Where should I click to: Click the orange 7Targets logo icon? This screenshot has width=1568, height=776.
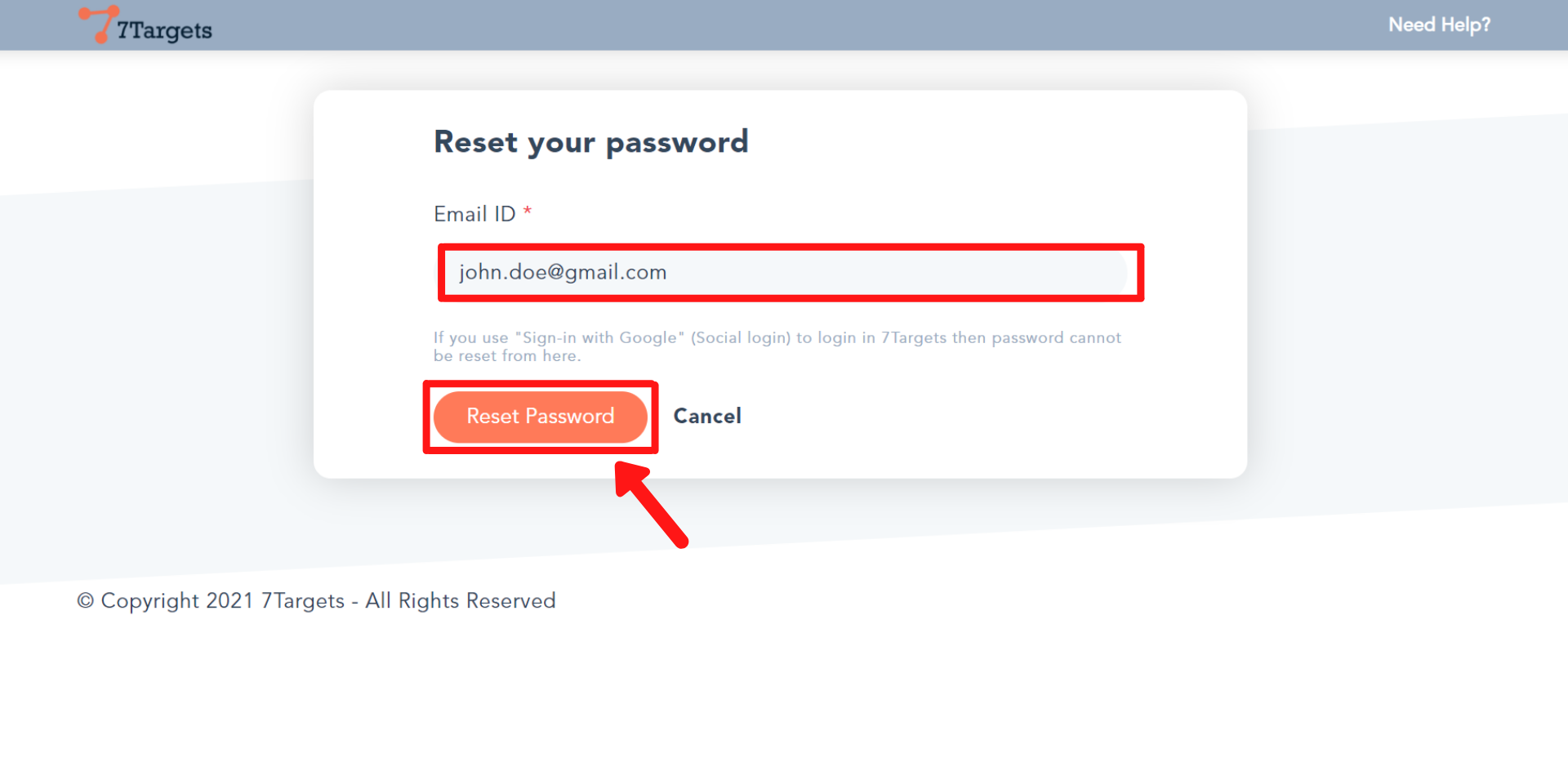click(x=98, y=23)
